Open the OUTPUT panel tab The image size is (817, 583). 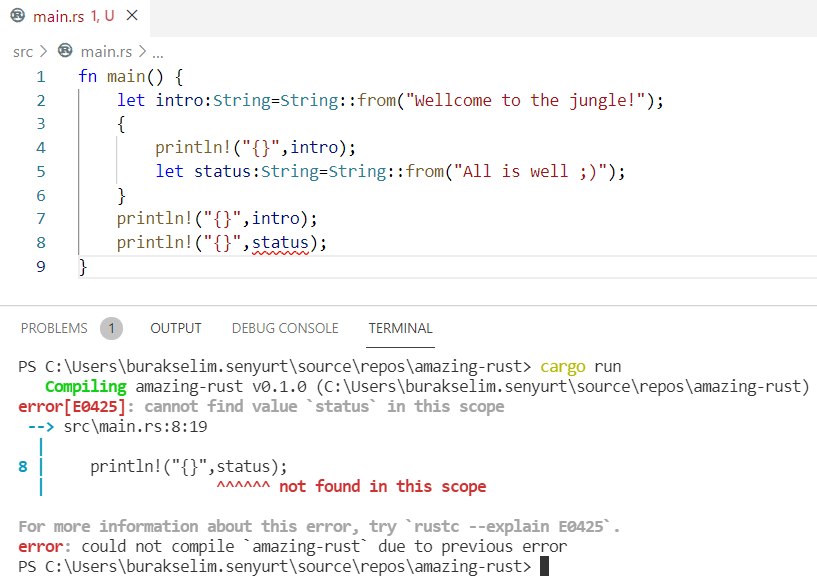pyautogui.click(x=176, y=328)
